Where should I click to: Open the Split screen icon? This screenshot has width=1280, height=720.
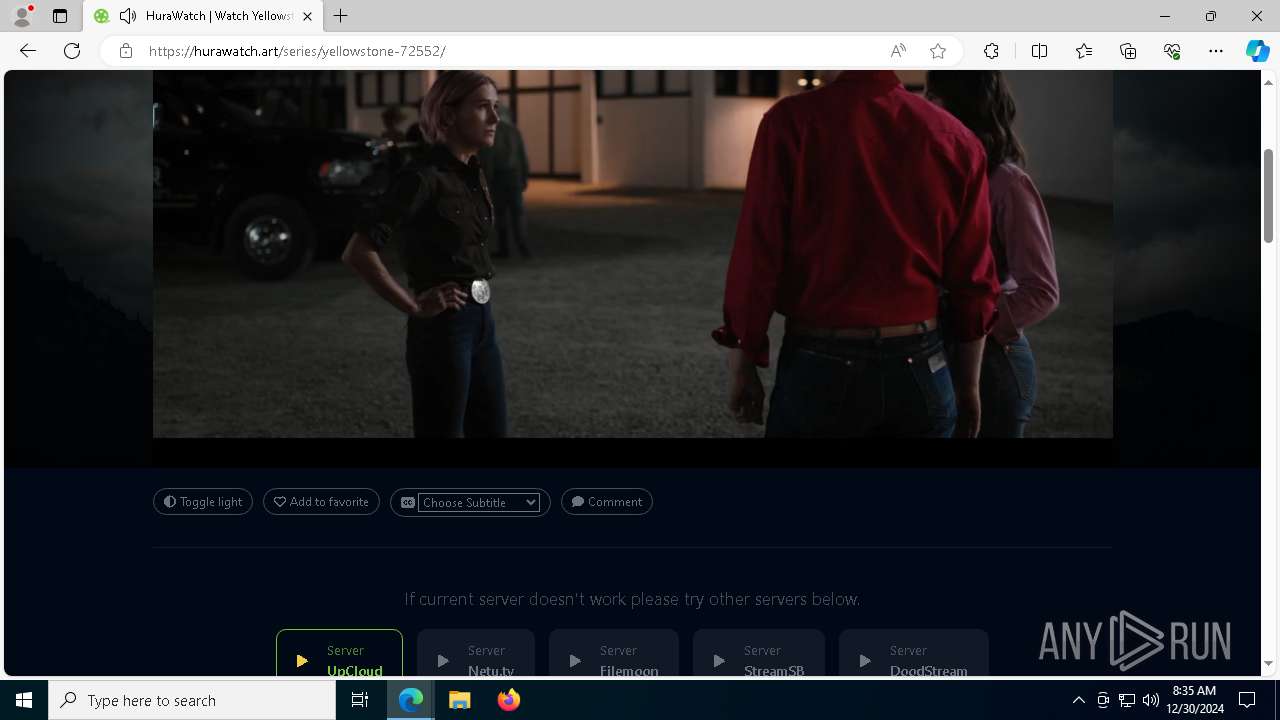click(x=1039, y=51)
